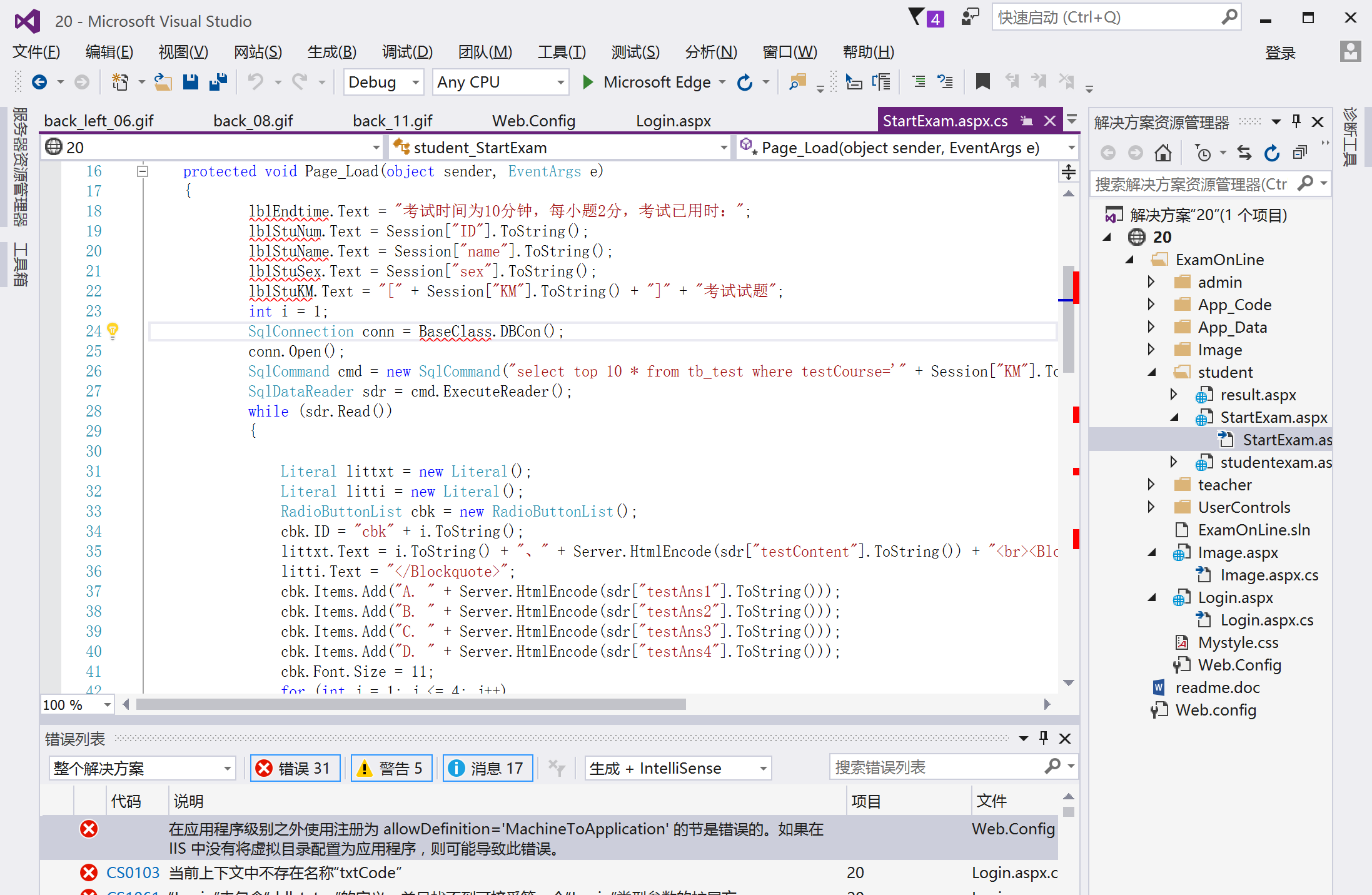Click the split editor icon above the scrollbar
Image resolution: width=1372 pixels, height=895 pixels.
pyautogui.click(x=1068, y=171)
